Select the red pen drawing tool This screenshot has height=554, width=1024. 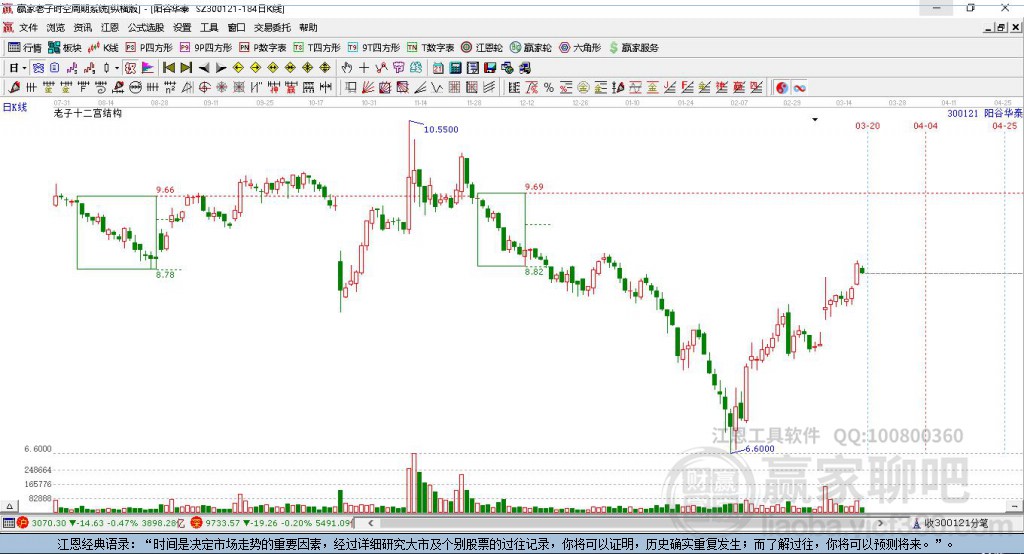click(x=14, y=87)
